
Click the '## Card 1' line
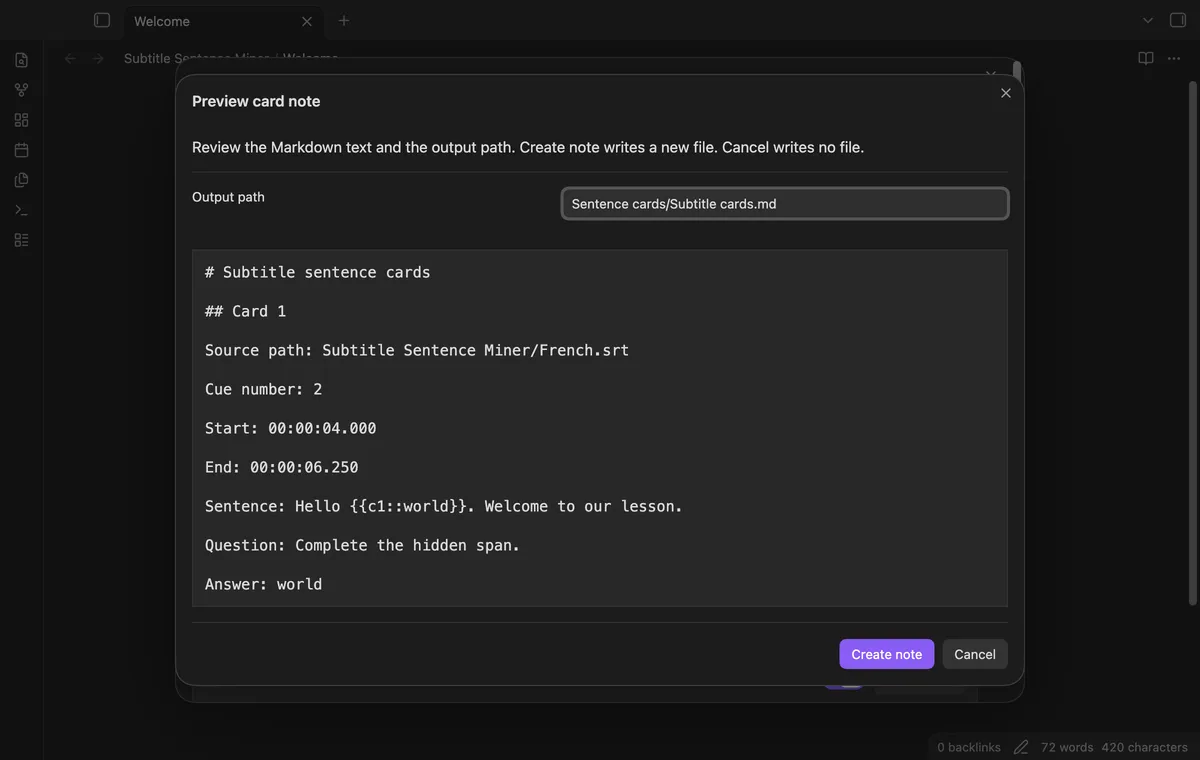coord(246,311)
